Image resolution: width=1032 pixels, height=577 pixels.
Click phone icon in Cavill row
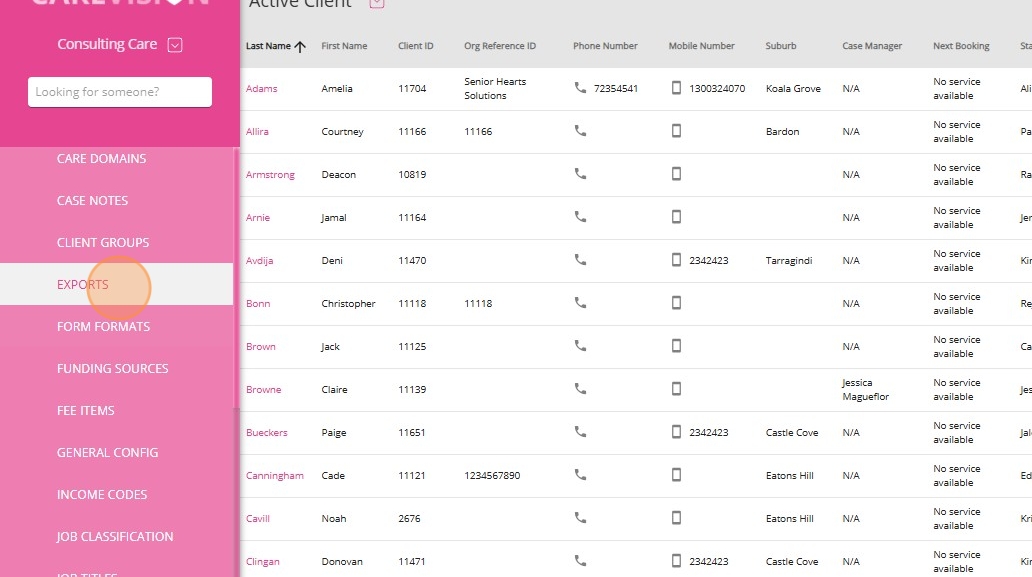click(x=580, y=518)
